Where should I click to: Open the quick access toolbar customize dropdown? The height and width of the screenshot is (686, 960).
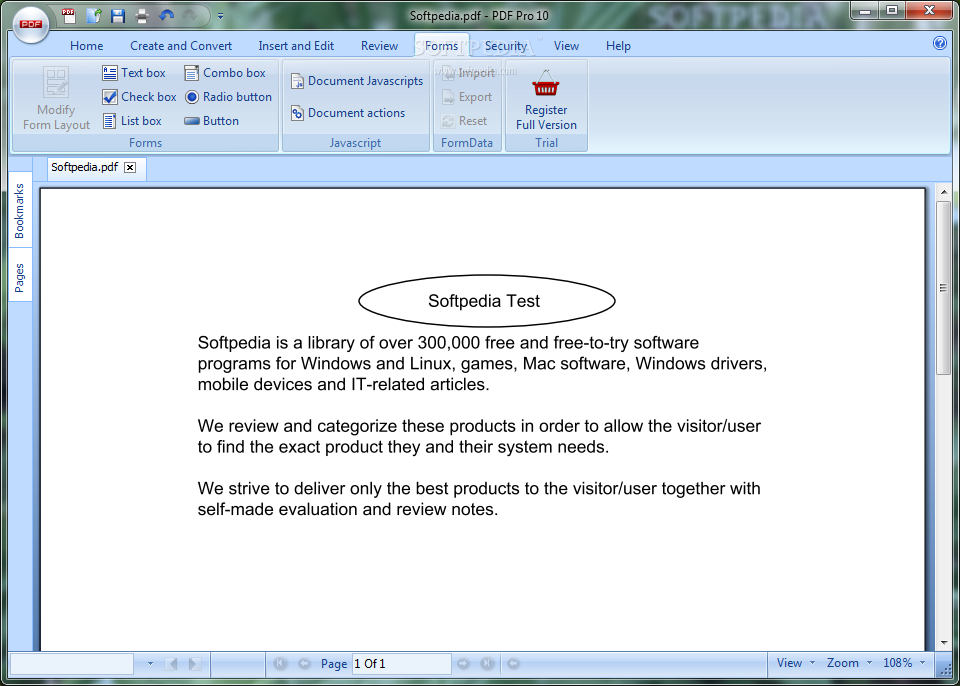[x=220, y=16]
